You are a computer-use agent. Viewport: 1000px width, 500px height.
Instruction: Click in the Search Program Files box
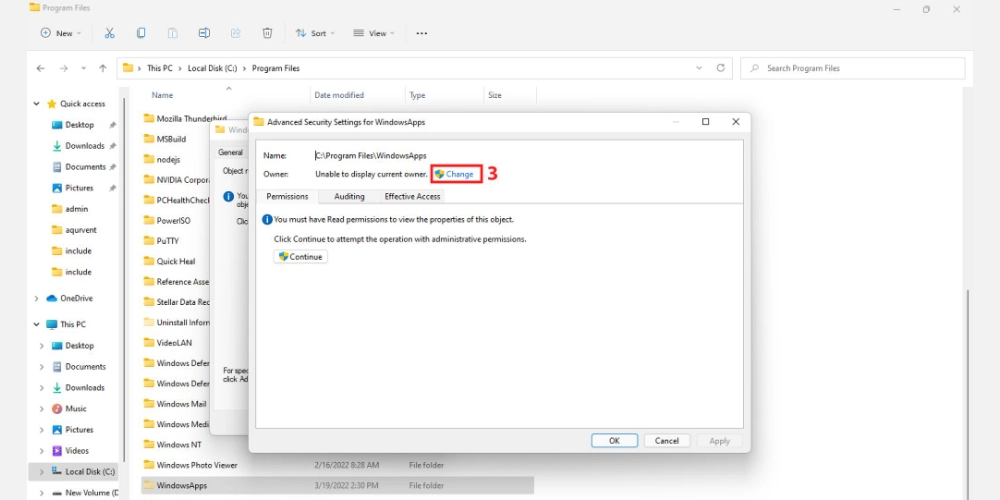click(x=853, y=68)
